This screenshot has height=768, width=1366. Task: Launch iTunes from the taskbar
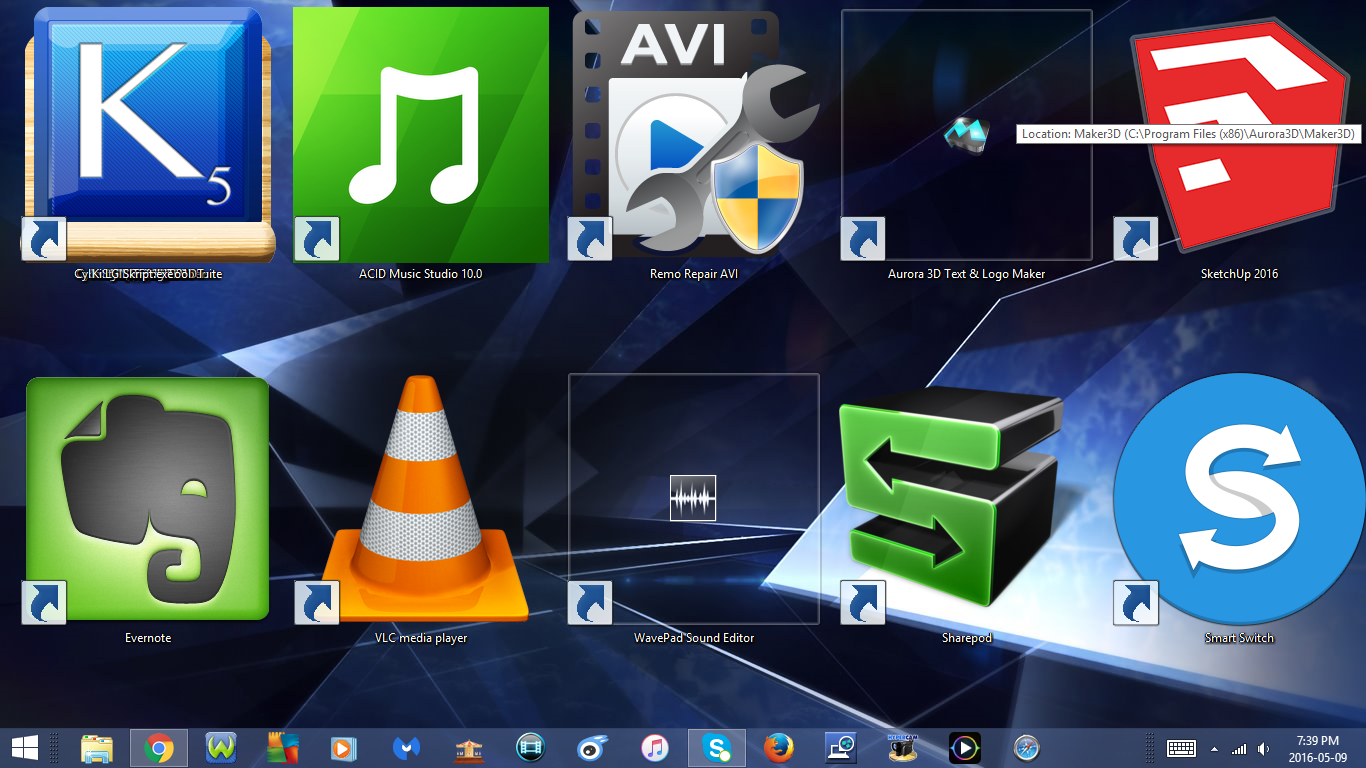pos(655,748)
